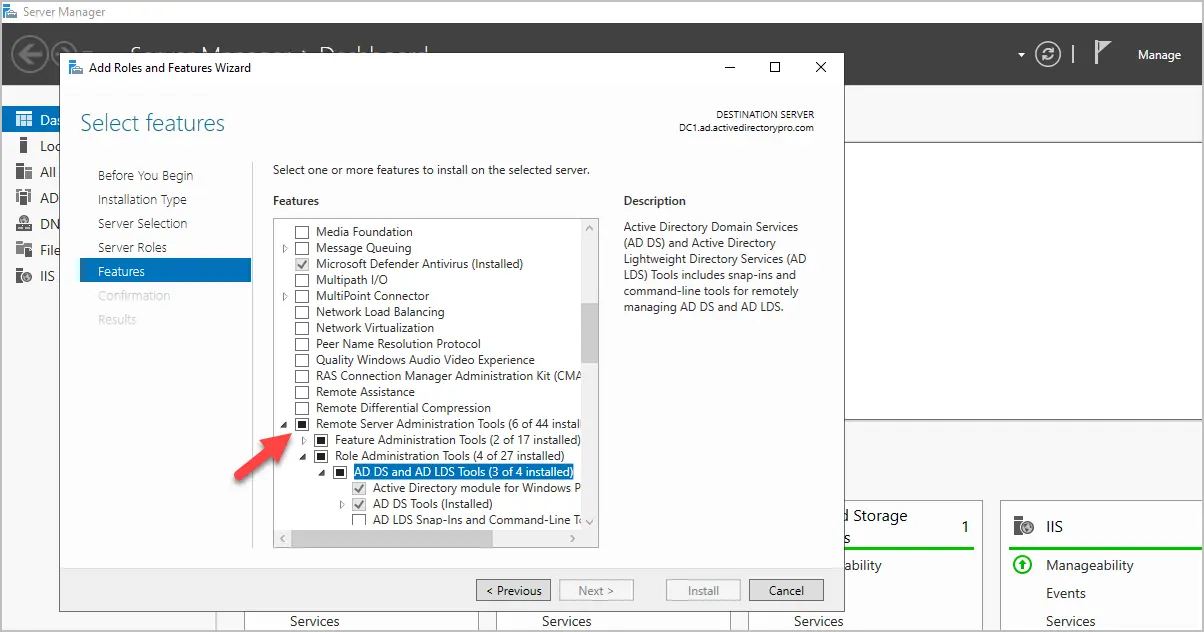The image size is (1204, 632).
Task: Select the Active Directory module for Windows row
Action: point(475,488)
